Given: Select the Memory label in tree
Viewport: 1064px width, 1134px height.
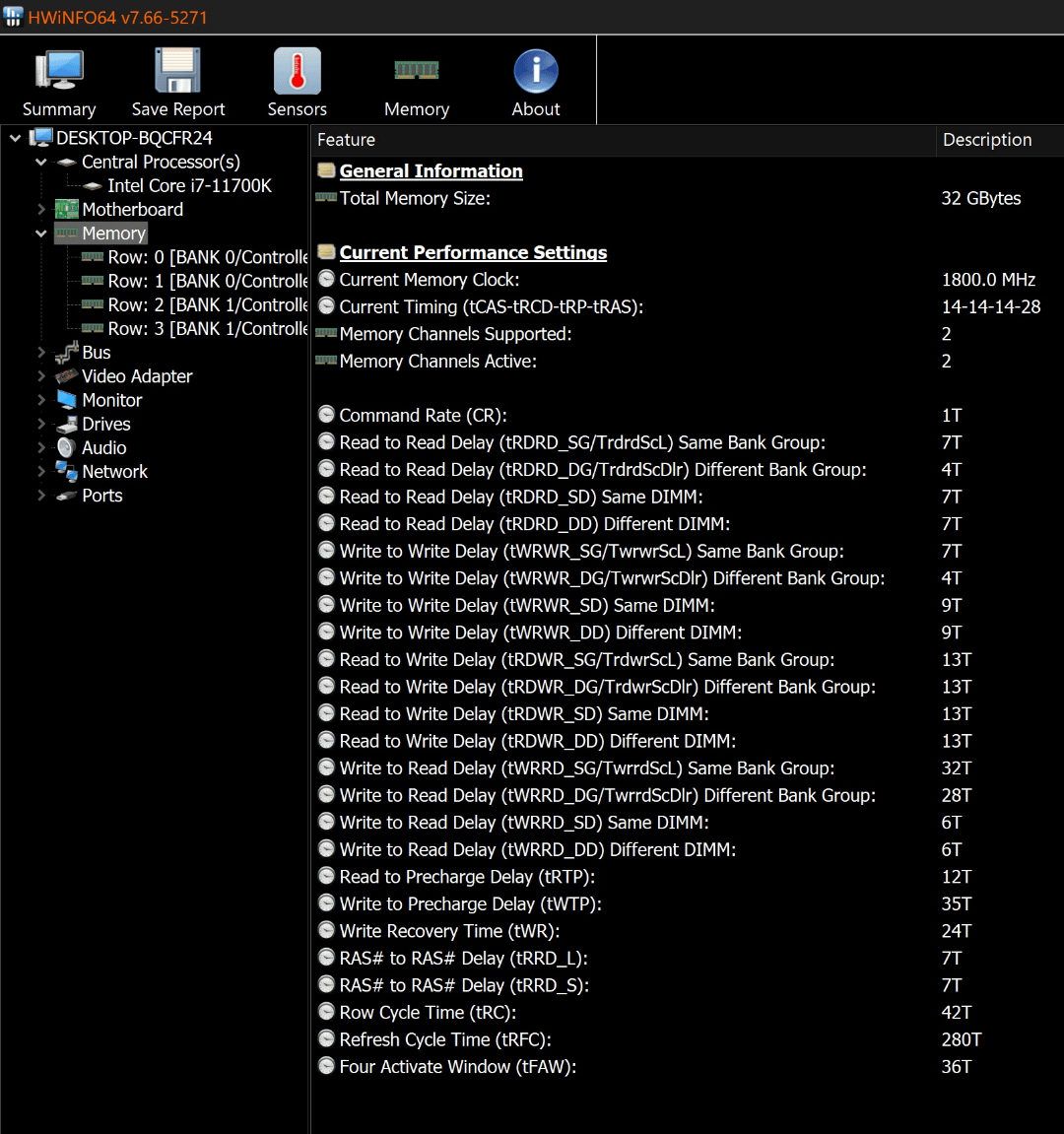Looking at the screenshot, I should 113,233.
